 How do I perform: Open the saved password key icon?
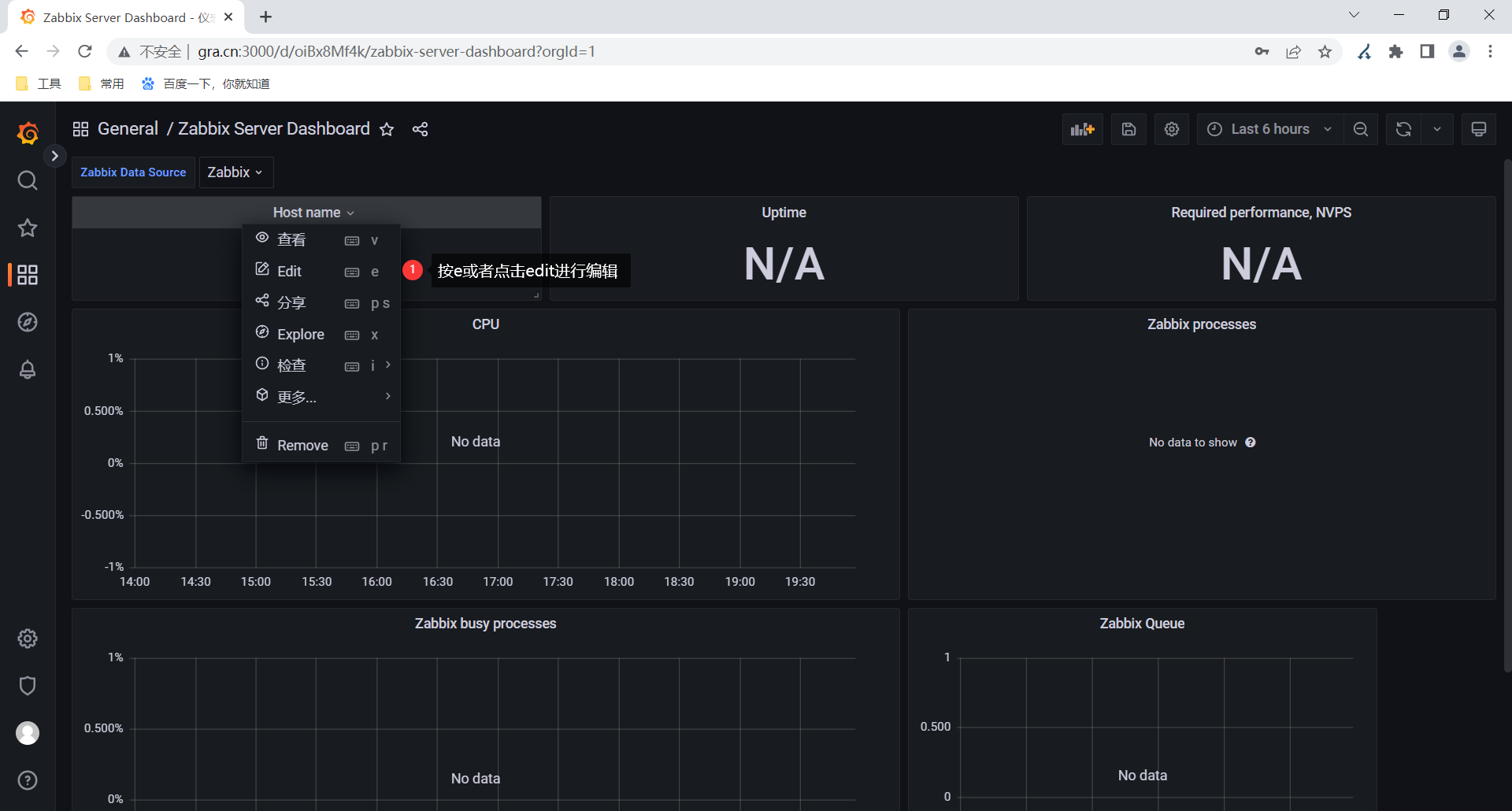pos(1262,52)
